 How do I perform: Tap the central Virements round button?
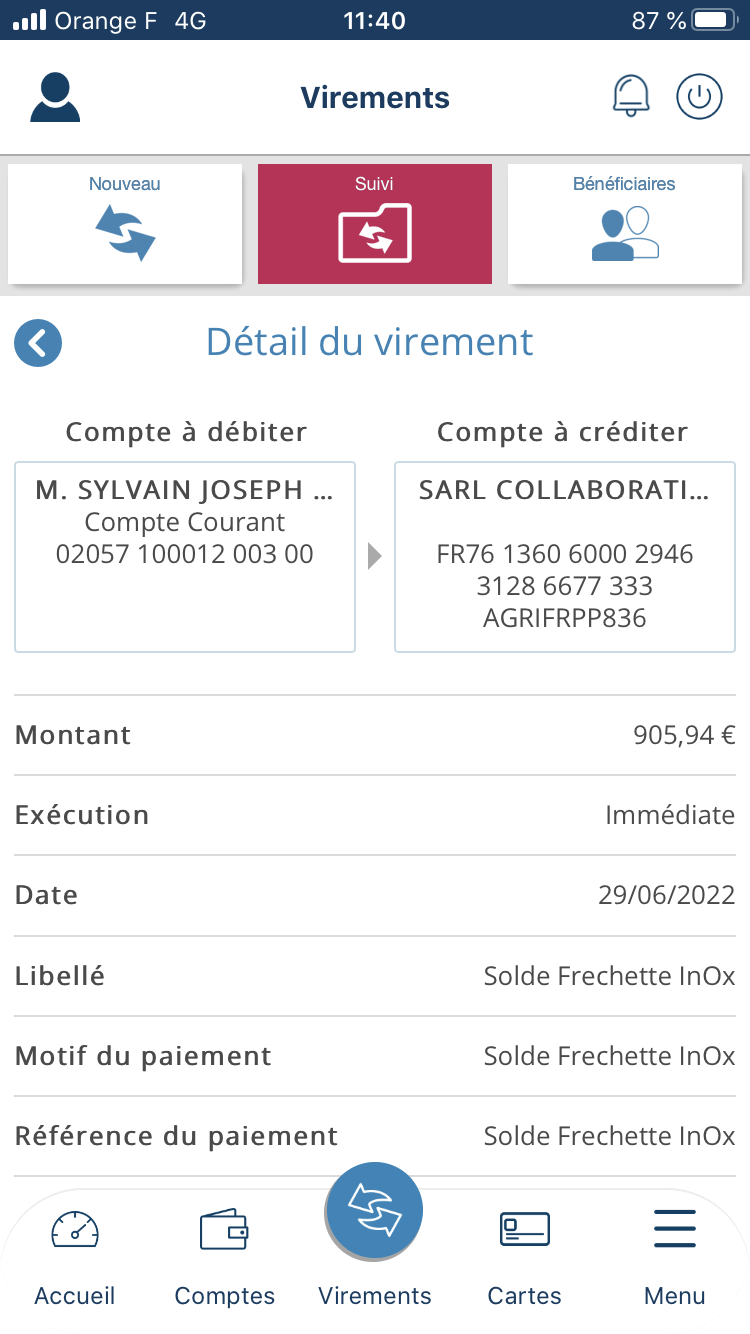375,1211
